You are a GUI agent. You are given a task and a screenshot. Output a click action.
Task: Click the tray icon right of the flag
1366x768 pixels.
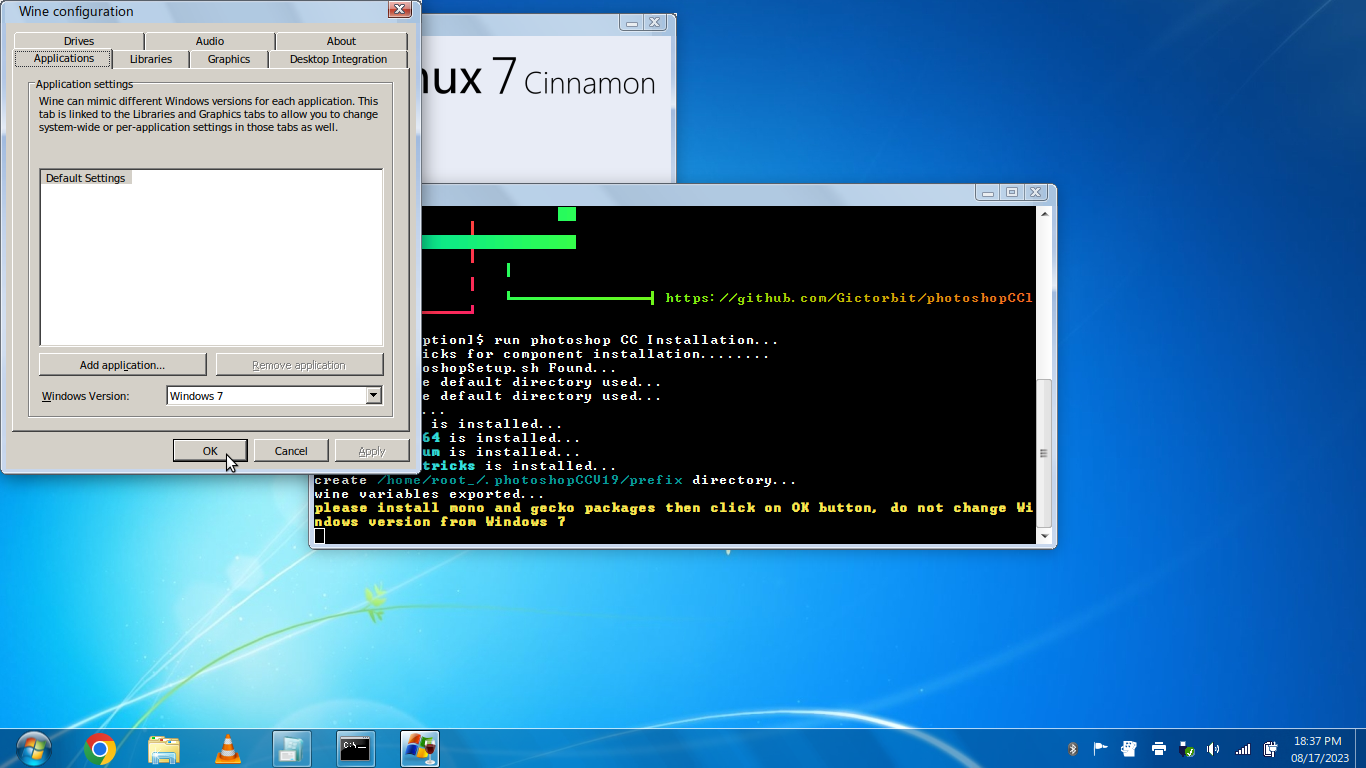1129,748
